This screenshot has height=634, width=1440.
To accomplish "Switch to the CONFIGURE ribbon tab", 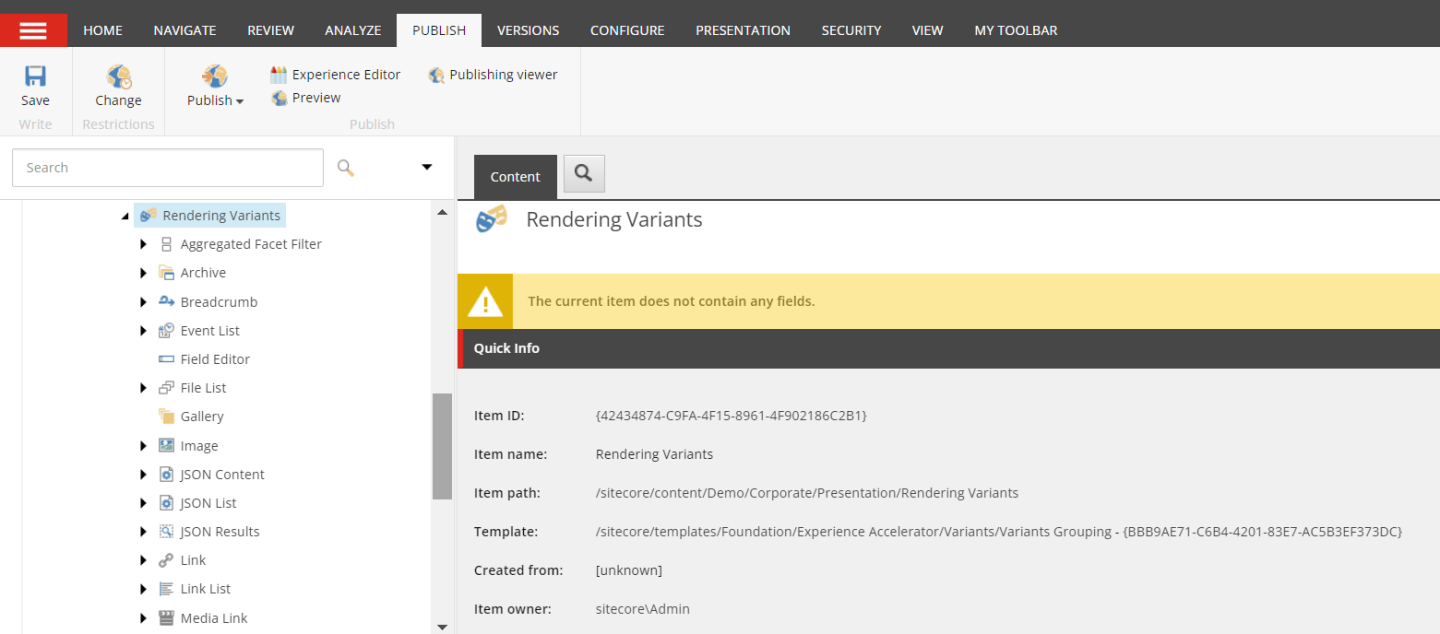I will (x=627, y=30).
